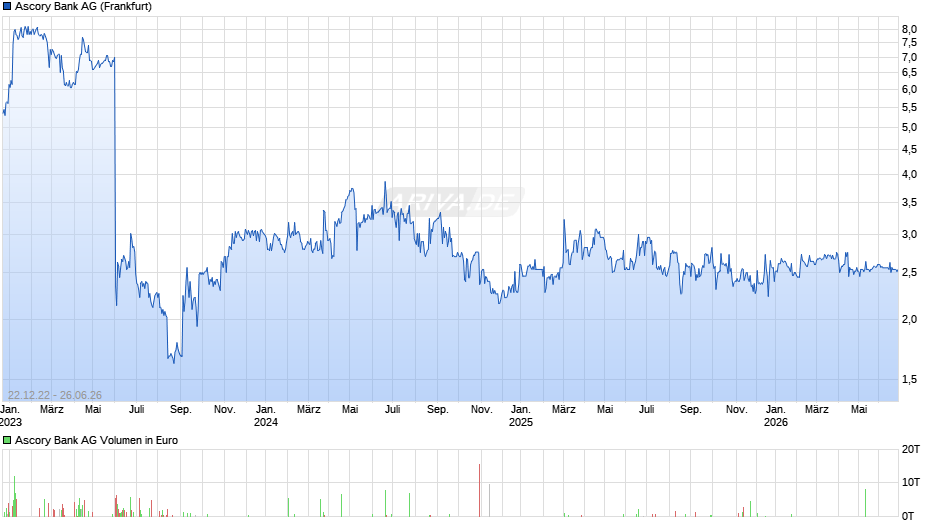The width and height of the screenshot is (940, 526).
Task: Click the '4,0' price axis label
Action: 909,175
